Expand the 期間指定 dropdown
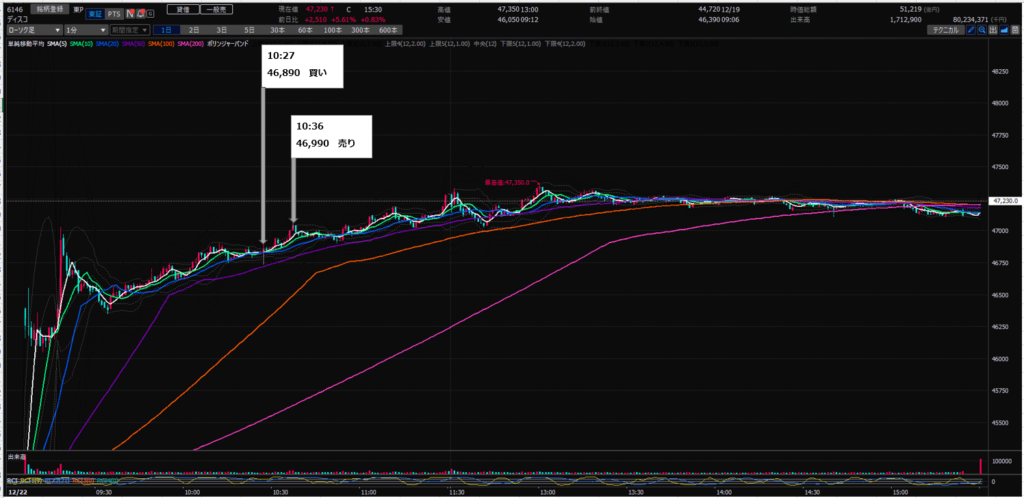 click(x=131, y=30)
